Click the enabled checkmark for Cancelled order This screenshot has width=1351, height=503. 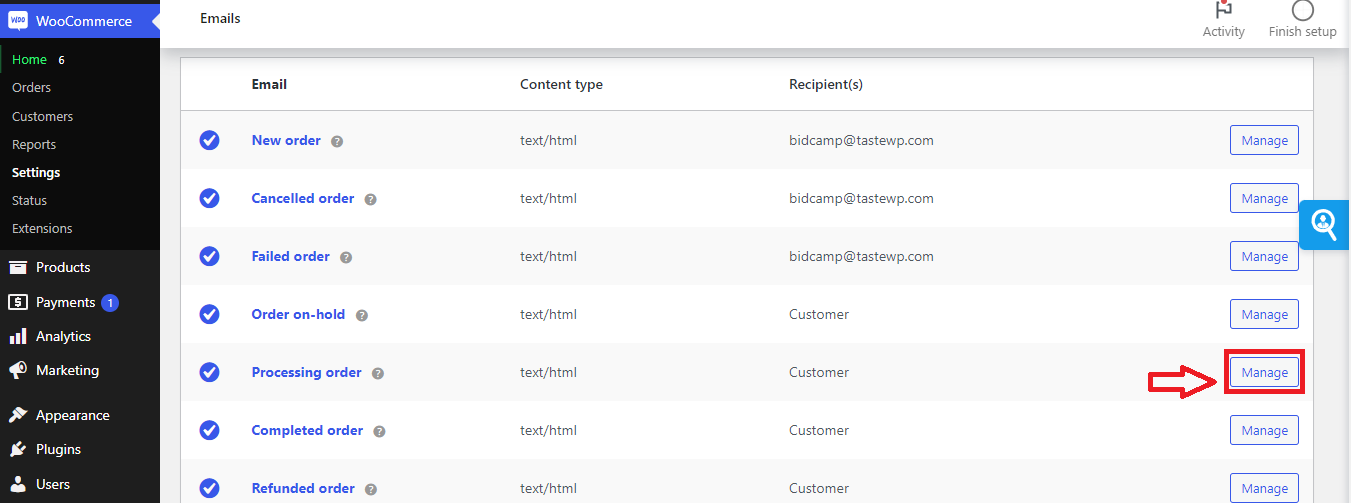click(209, 198)
